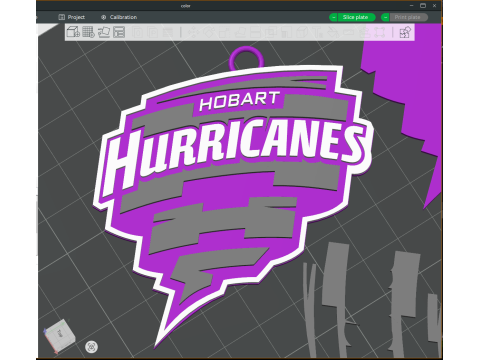The image size is (480, 360).
Task: Select the Seam painting tool
Action: [x=301, y=32]
